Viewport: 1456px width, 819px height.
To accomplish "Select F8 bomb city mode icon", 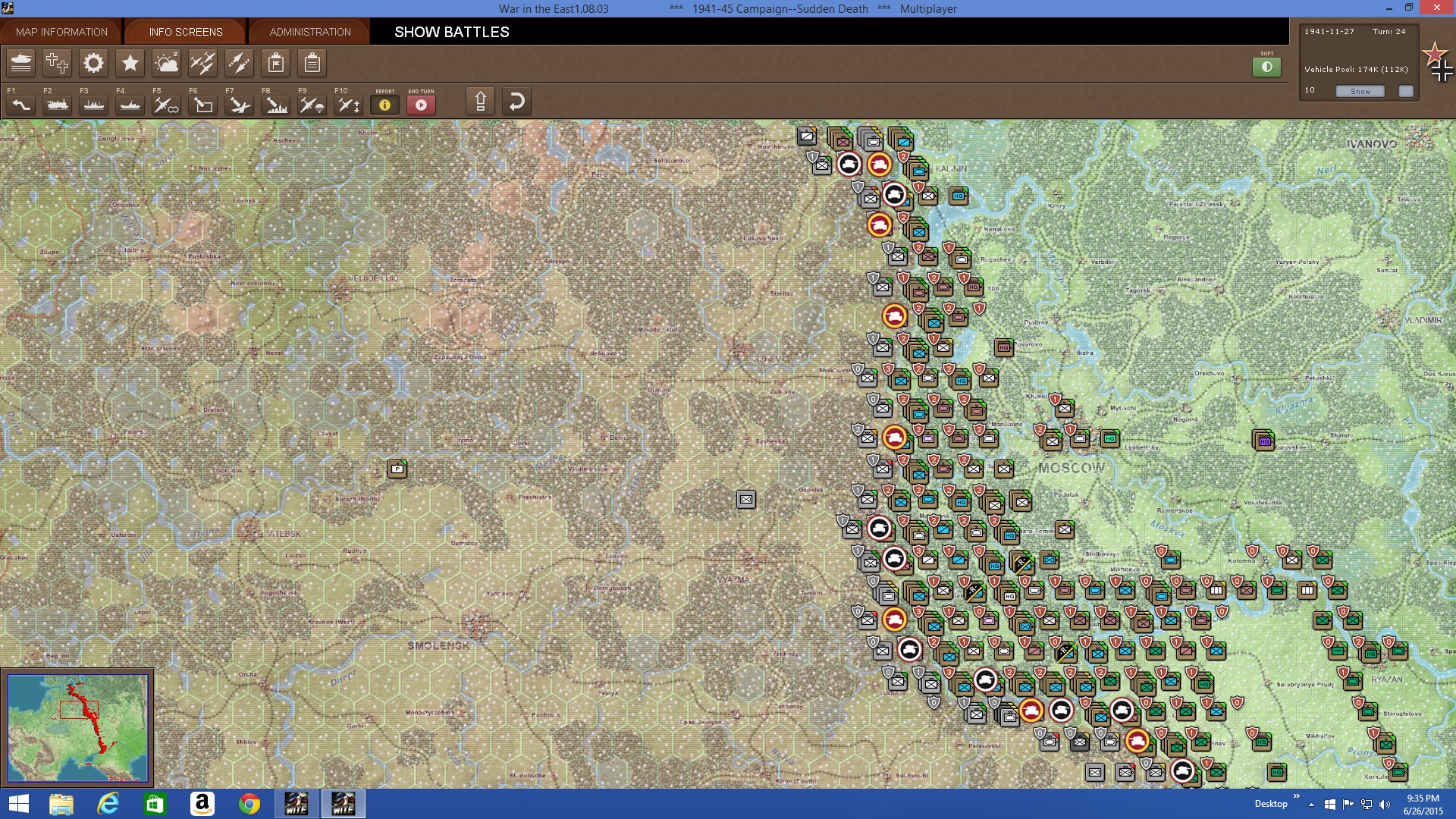I will point(276,105).
